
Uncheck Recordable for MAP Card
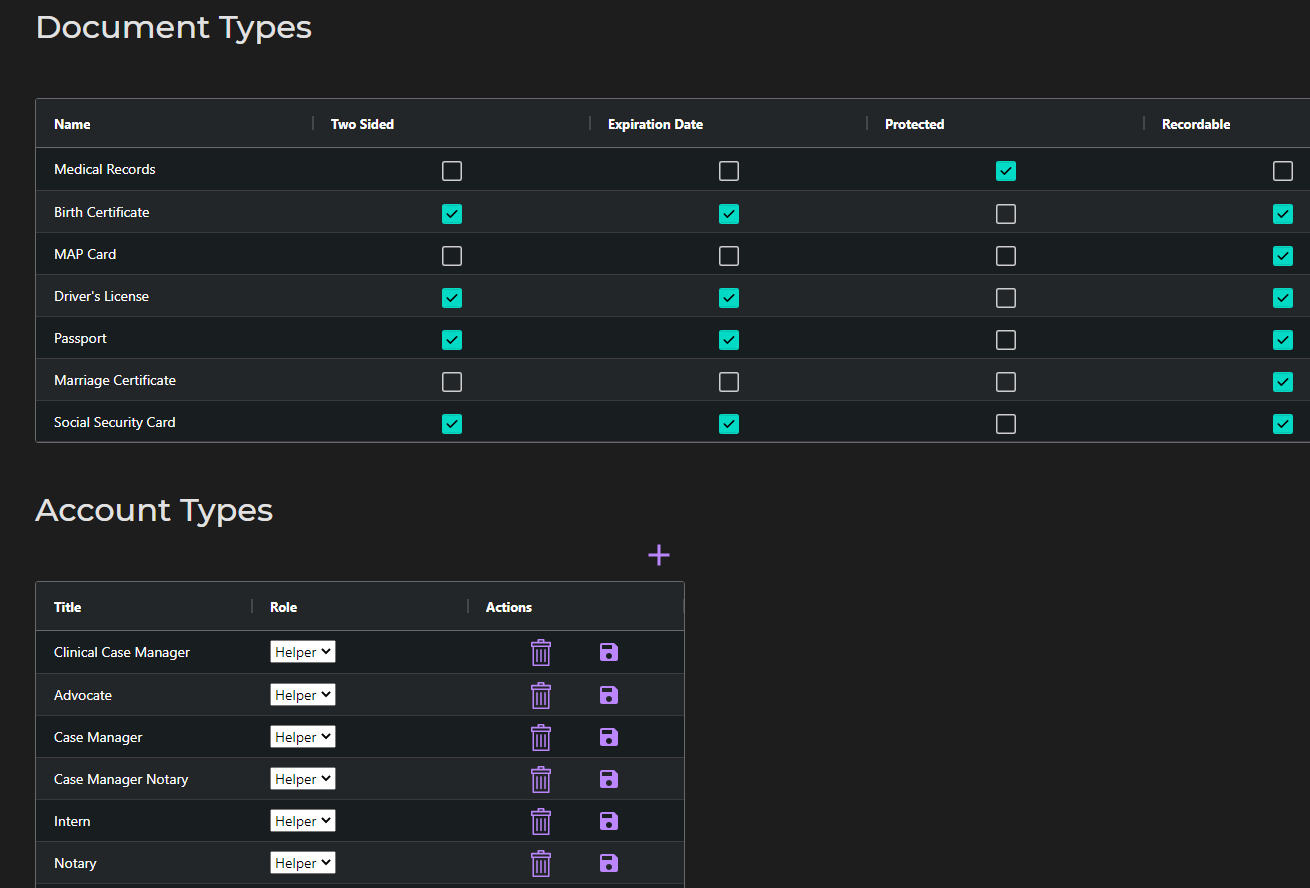pos(1283,255)
